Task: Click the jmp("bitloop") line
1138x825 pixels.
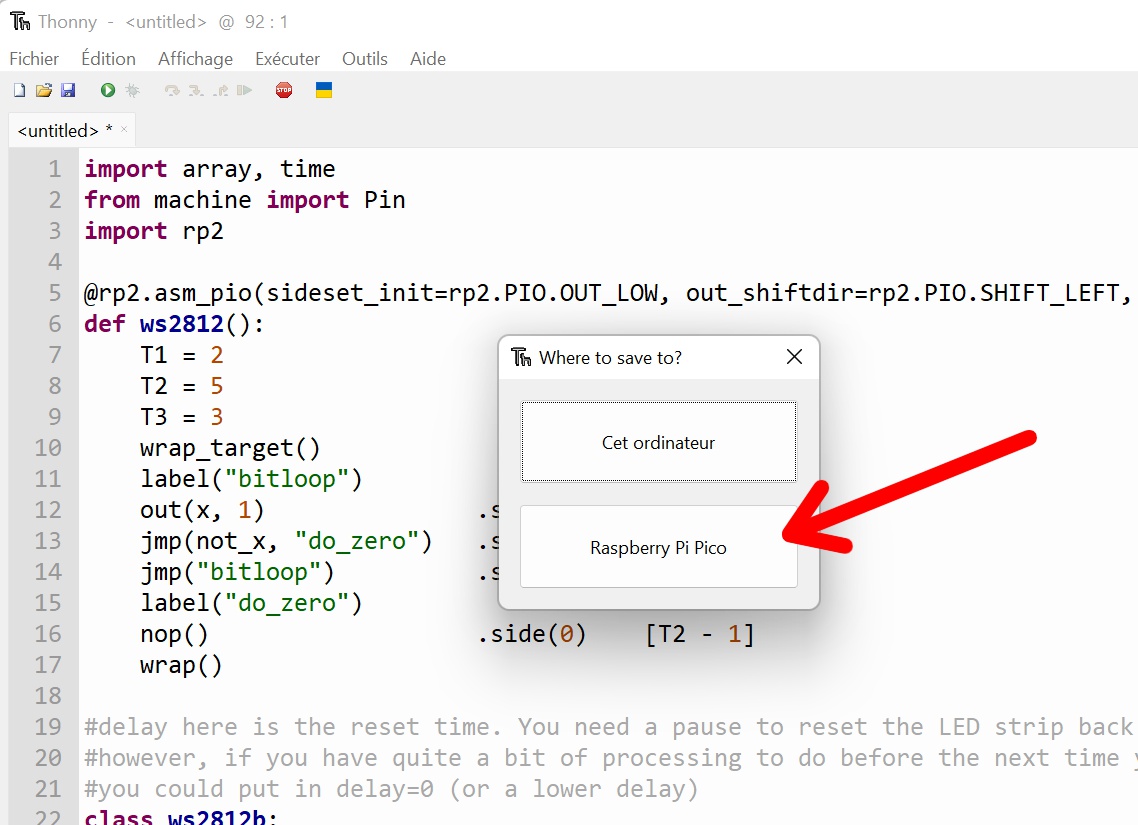Action: 237,572
